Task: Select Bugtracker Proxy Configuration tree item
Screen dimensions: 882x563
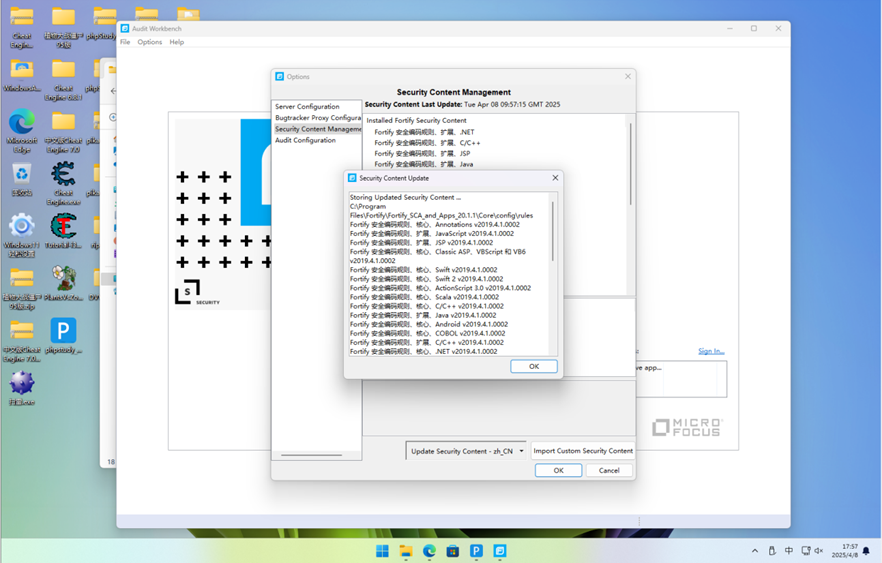Action: coord(318,118)
